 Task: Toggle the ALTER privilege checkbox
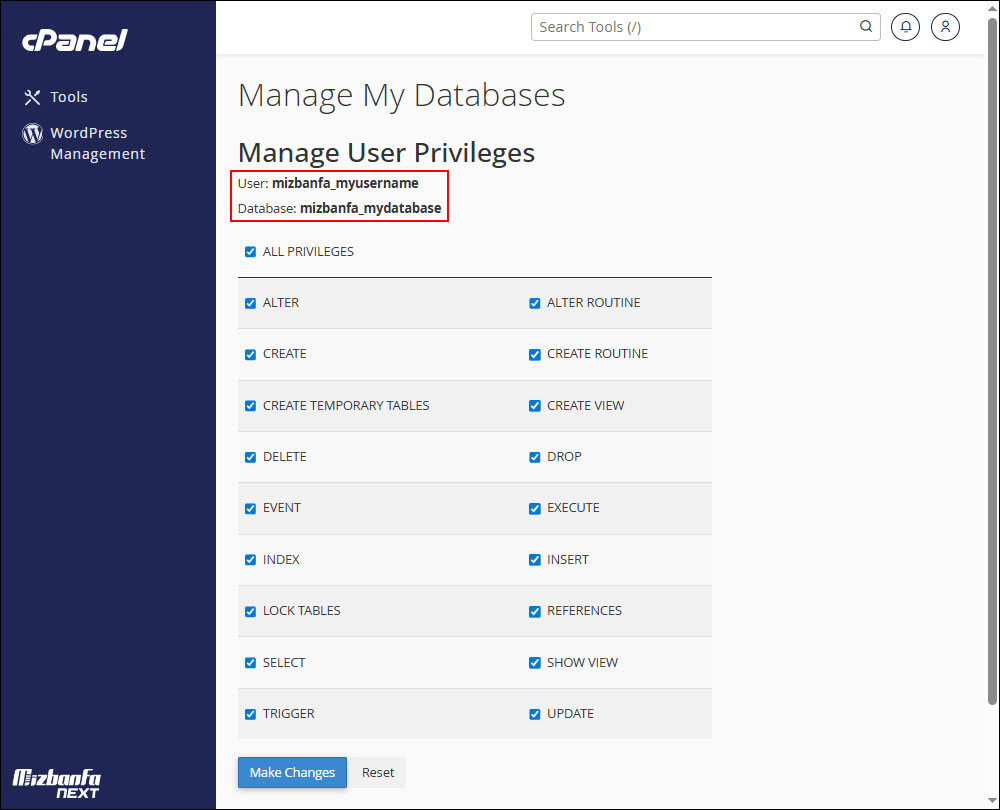point(250,303)
